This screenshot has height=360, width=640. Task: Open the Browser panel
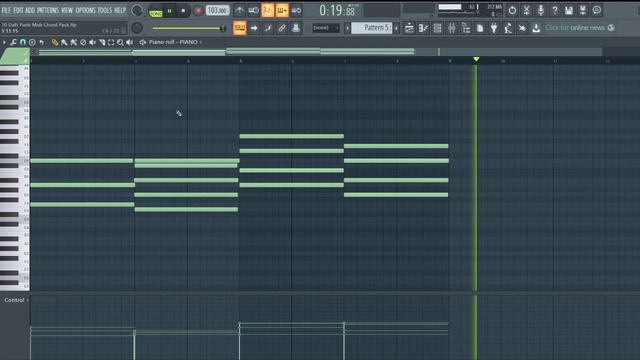[466, 28]
